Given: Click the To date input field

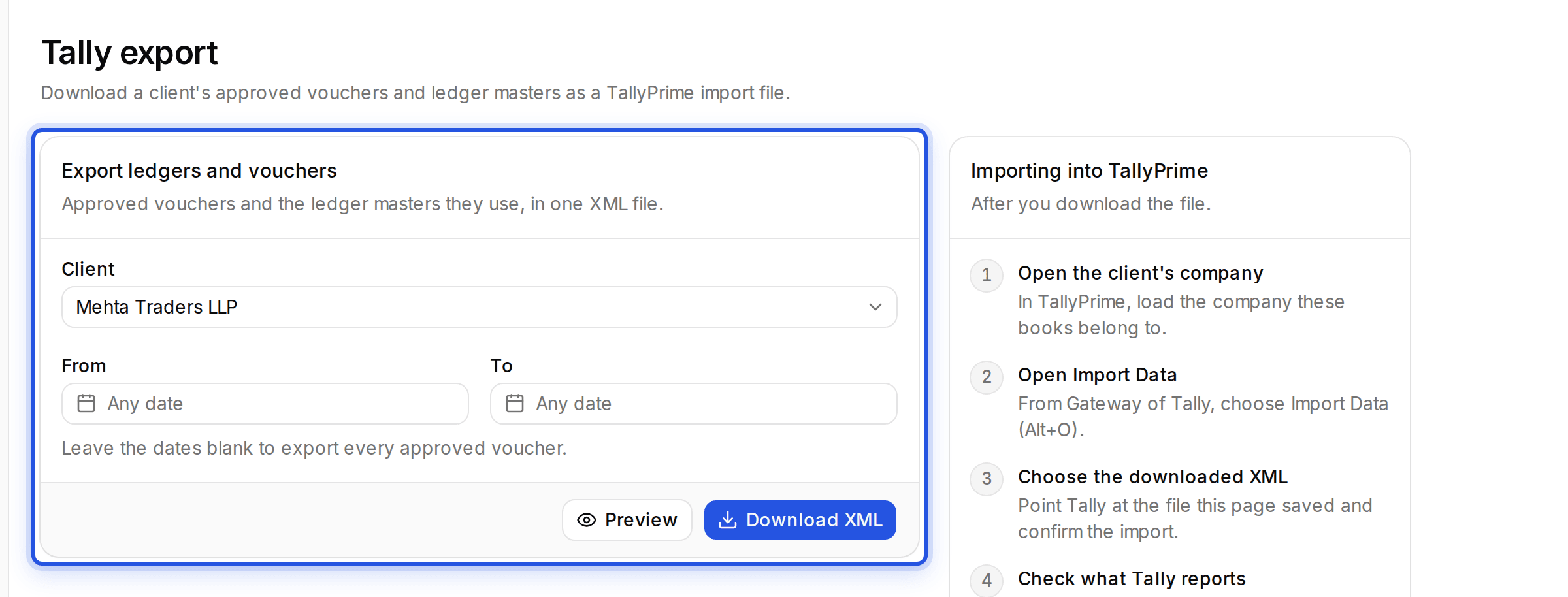Looking at the screenshot, I should (694, 404).
